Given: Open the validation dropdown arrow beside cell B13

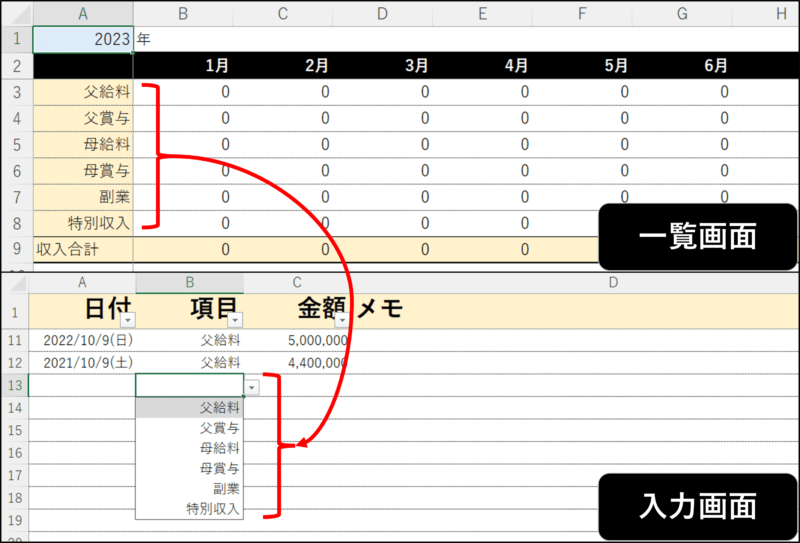Looking at the screenshot, I should point(252,388).
